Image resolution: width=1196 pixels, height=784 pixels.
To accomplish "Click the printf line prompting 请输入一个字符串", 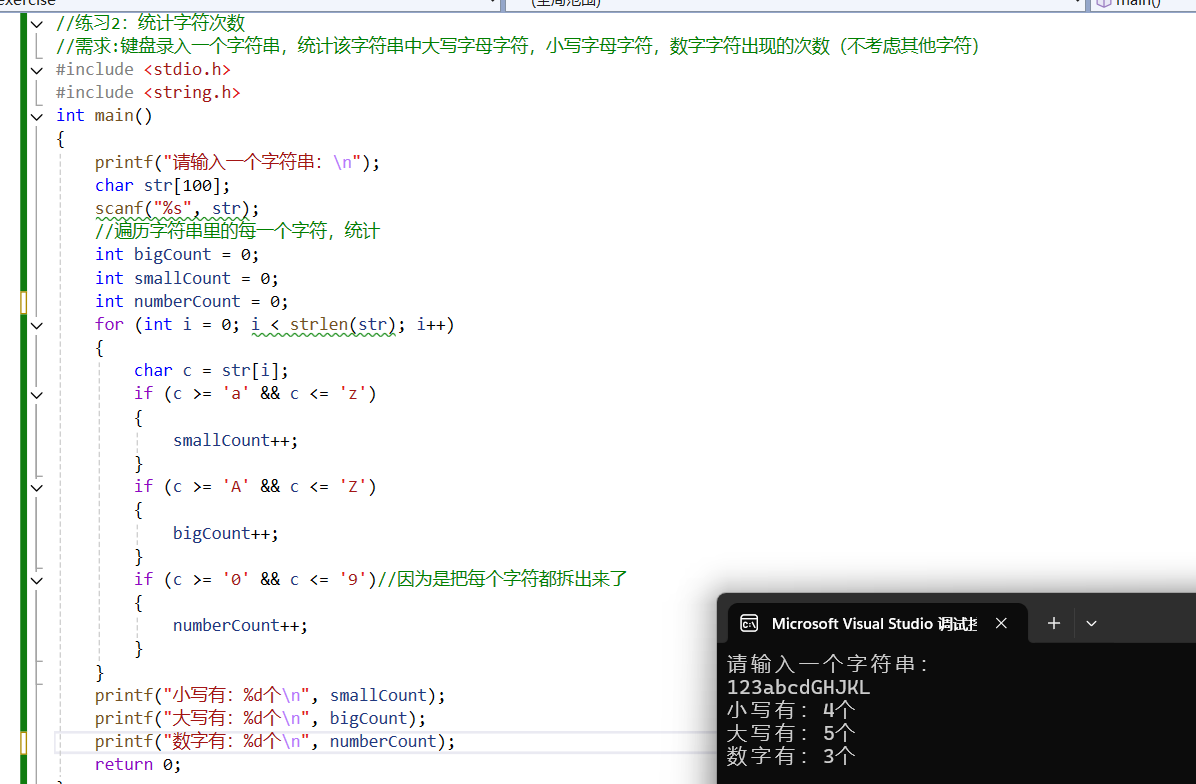I will 237,162.
